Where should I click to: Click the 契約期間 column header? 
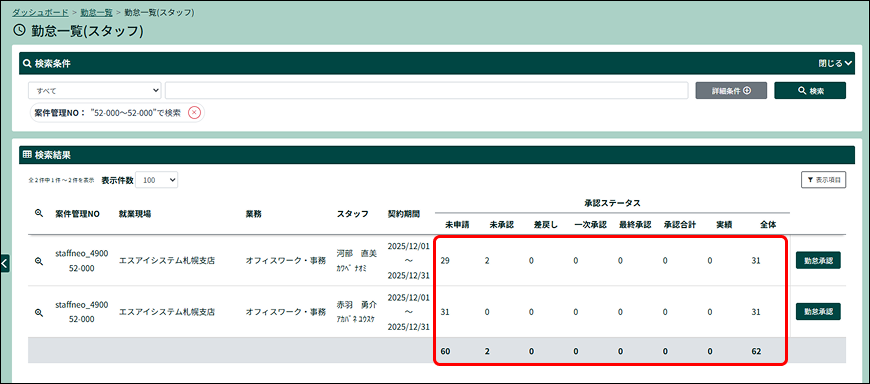coord(404,214)
